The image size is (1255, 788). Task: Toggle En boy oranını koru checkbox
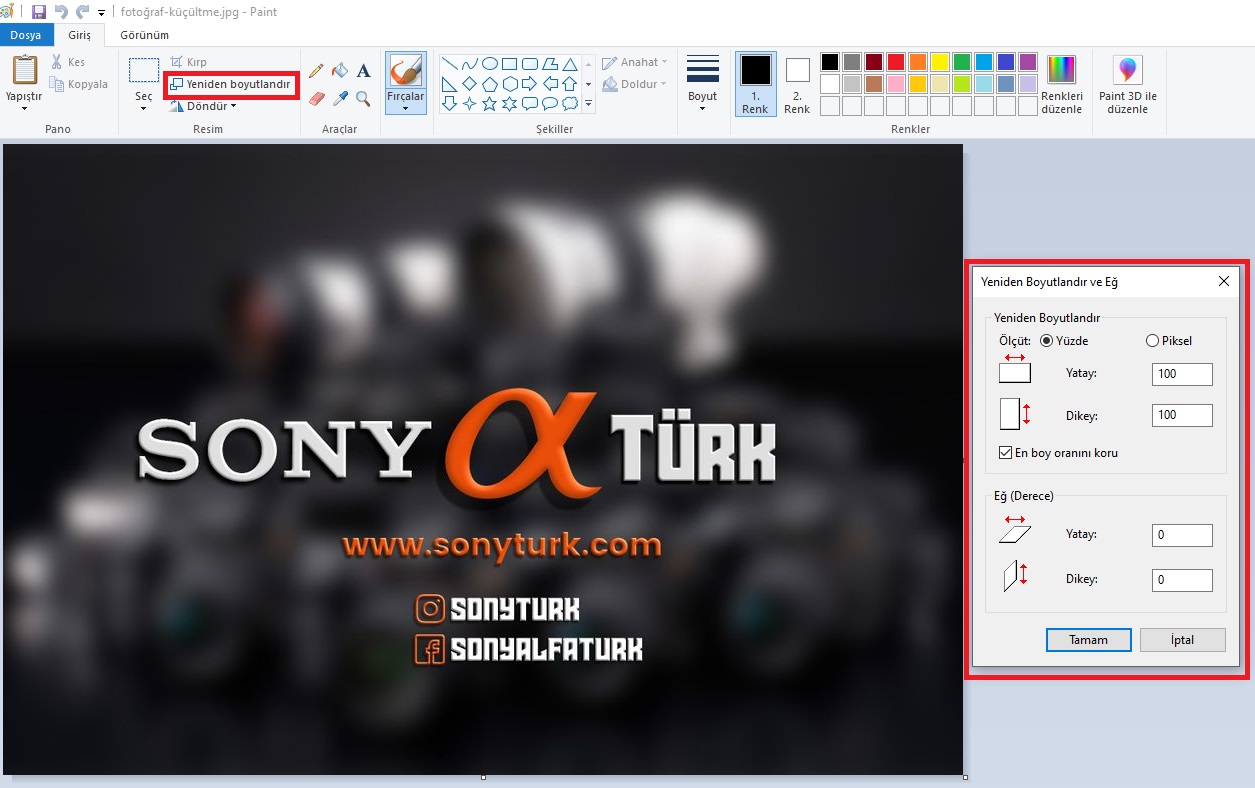point(1006,453)
